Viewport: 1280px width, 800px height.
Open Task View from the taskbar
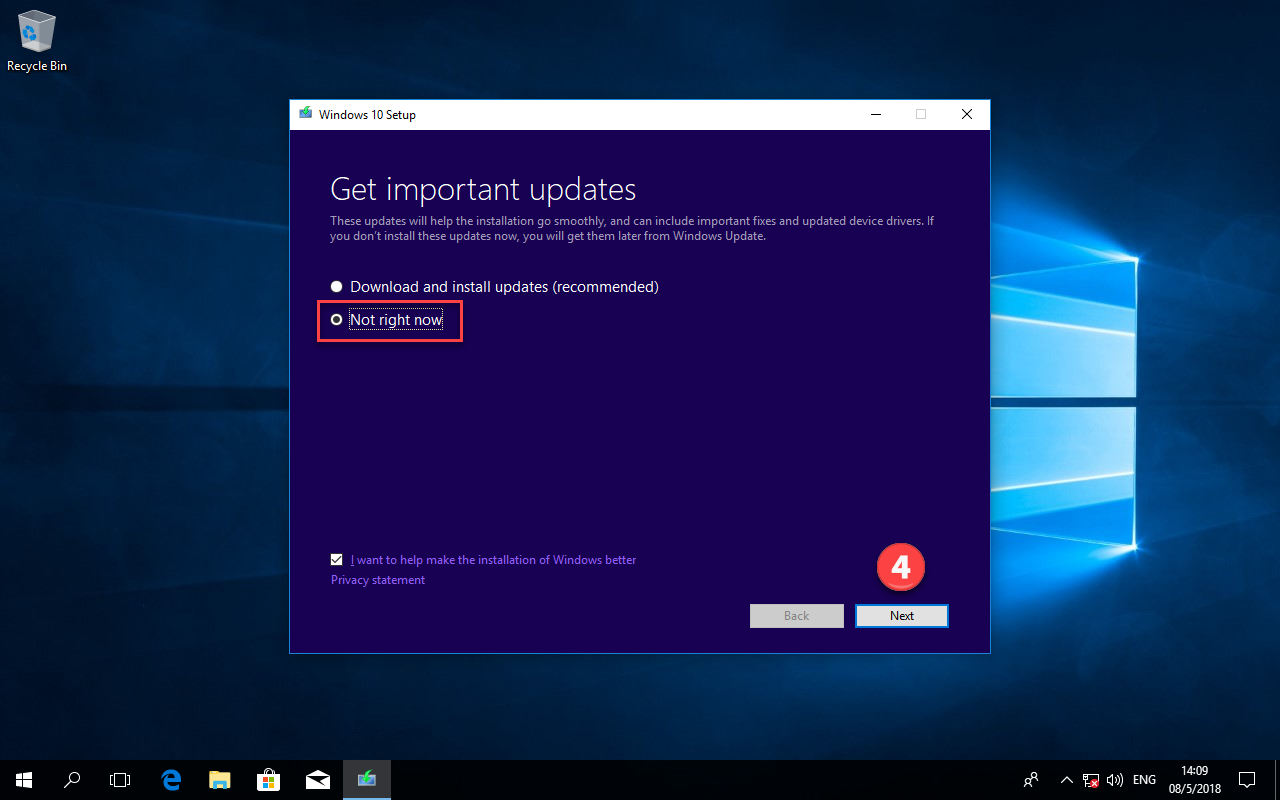(x=120, y=780)
